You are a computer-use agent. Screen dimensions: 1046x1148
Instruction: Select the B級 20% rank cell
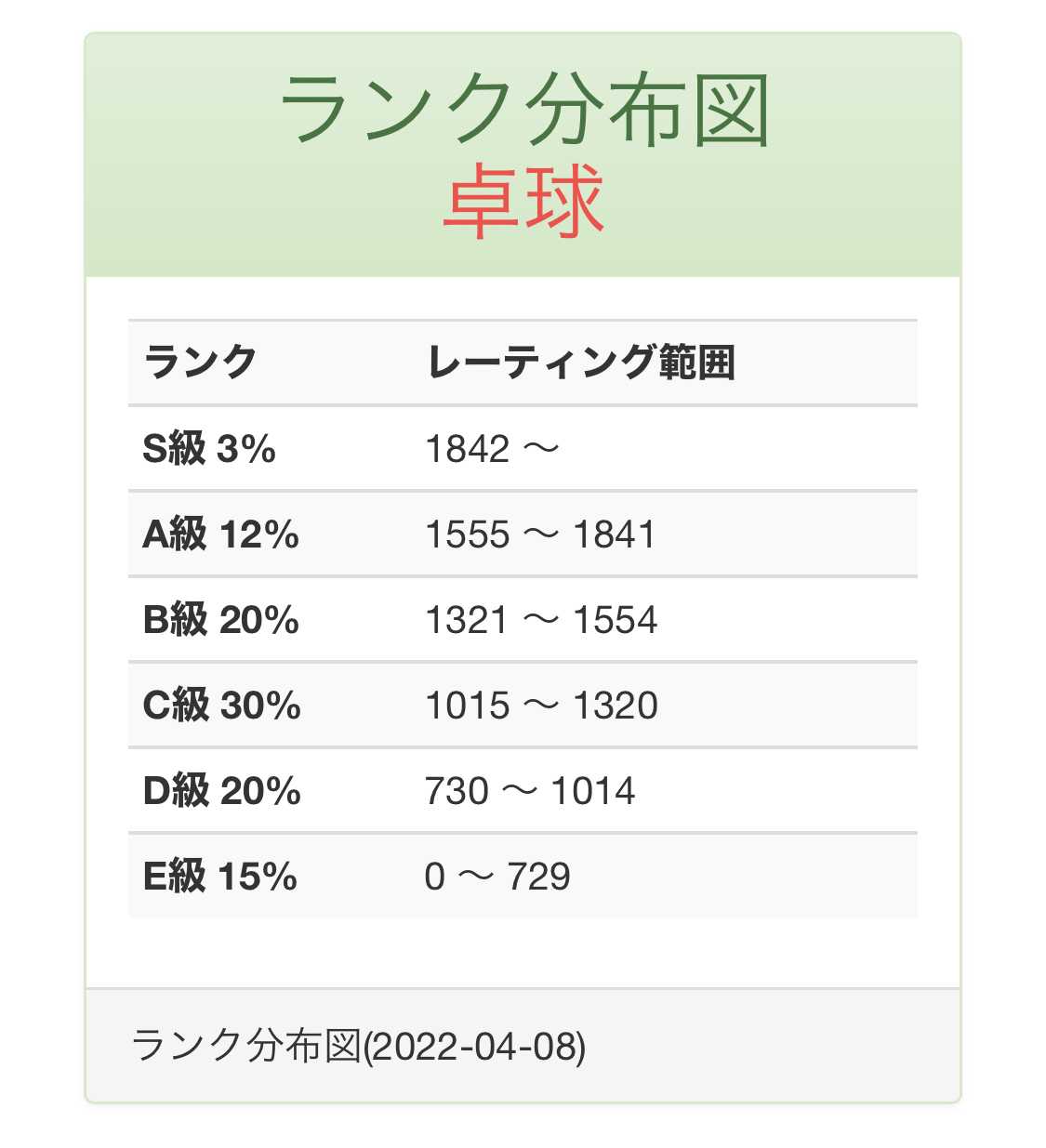220,620
